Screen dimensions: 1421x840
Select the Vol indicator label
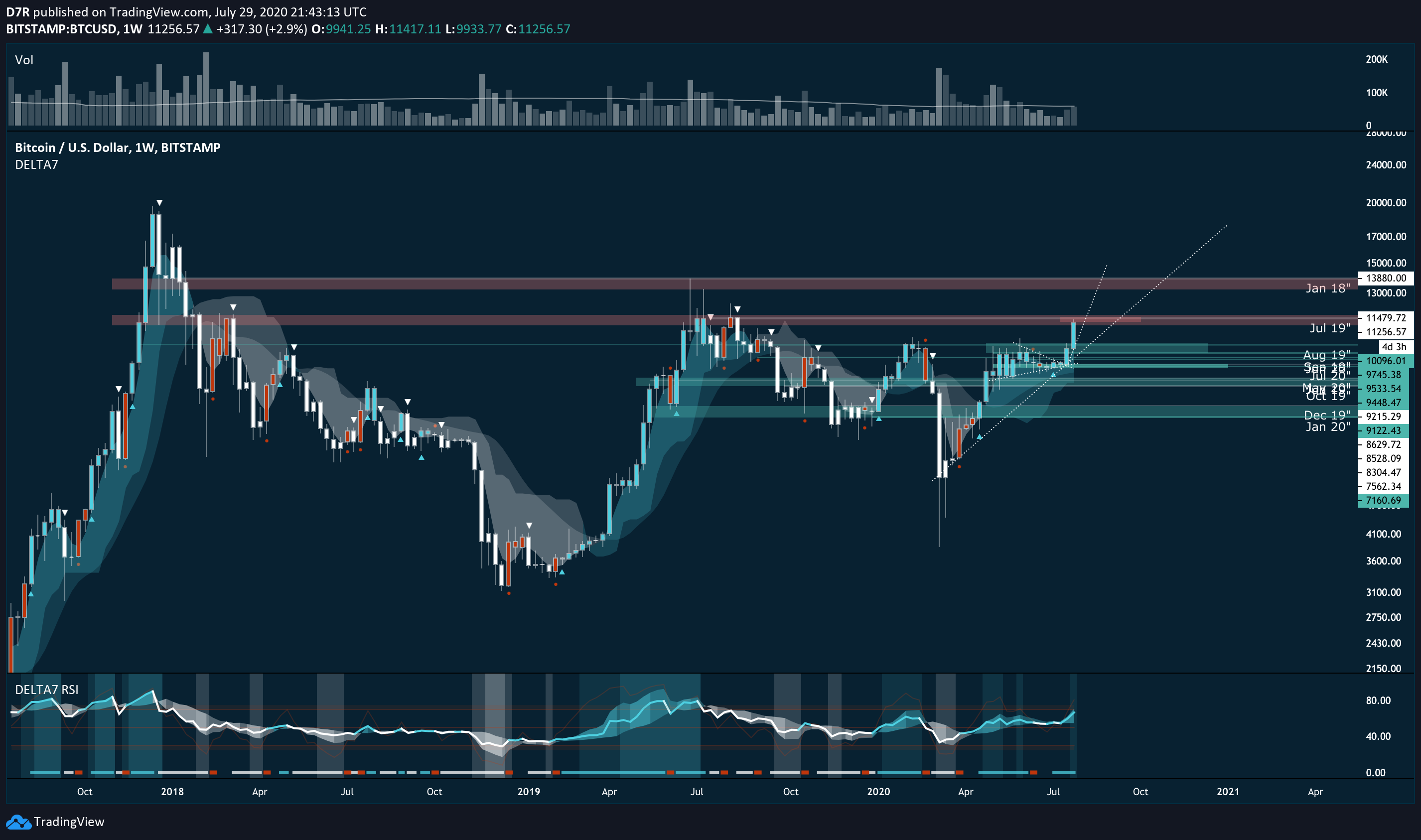pyautogui.click(x=24, y=60)
